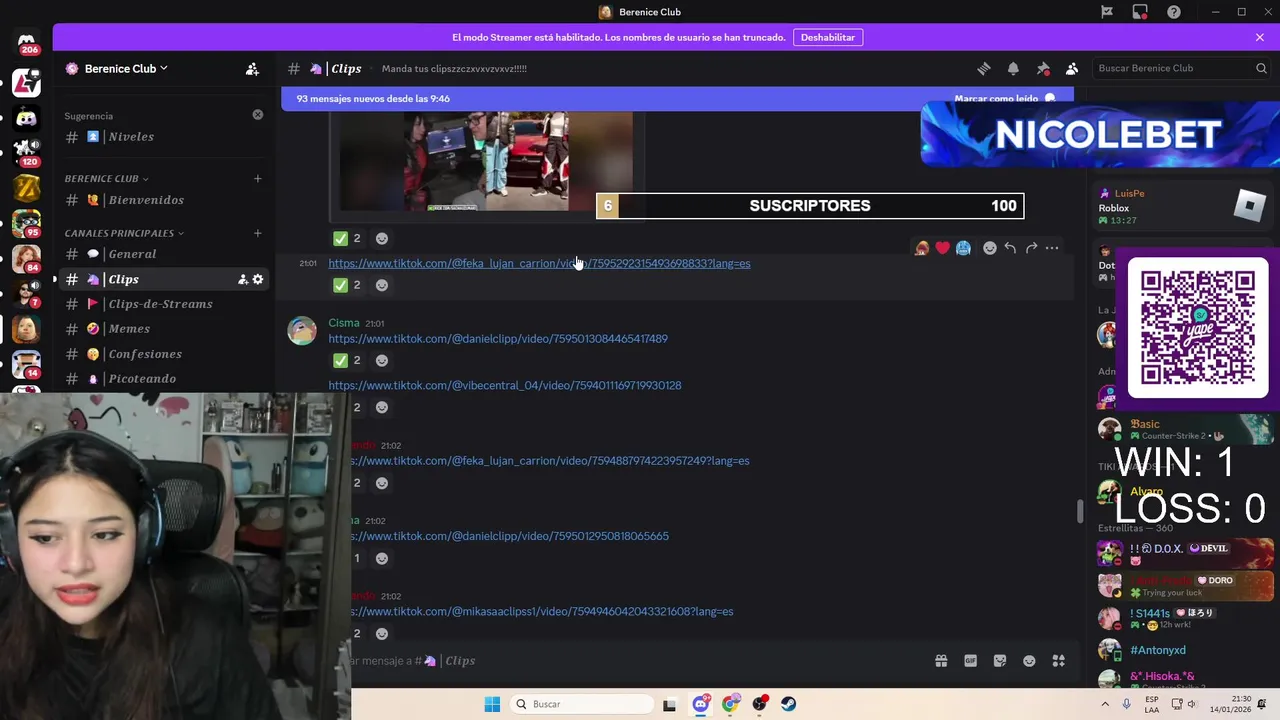The height and width of the screenshot is (720, 1280).
Task: Open feka_lujan_carrion TikTok link at 21:01
Action: (x=539, y=264)
